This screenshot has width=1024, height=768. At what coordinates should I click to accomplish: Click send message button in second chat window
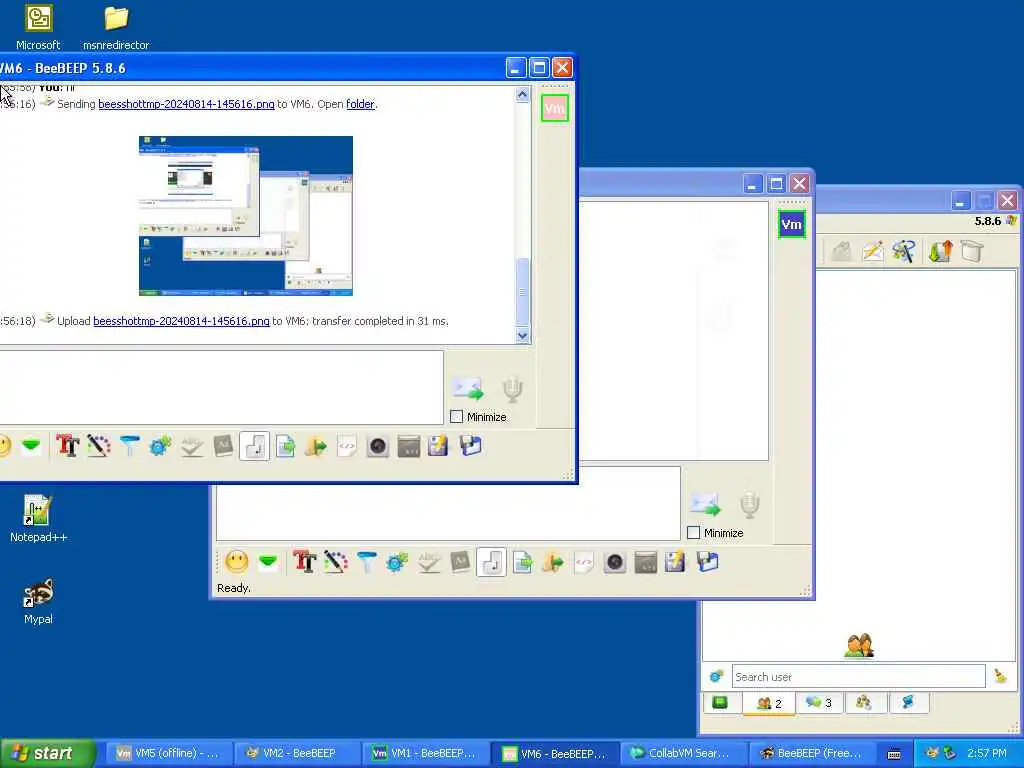tap(705, 505)
